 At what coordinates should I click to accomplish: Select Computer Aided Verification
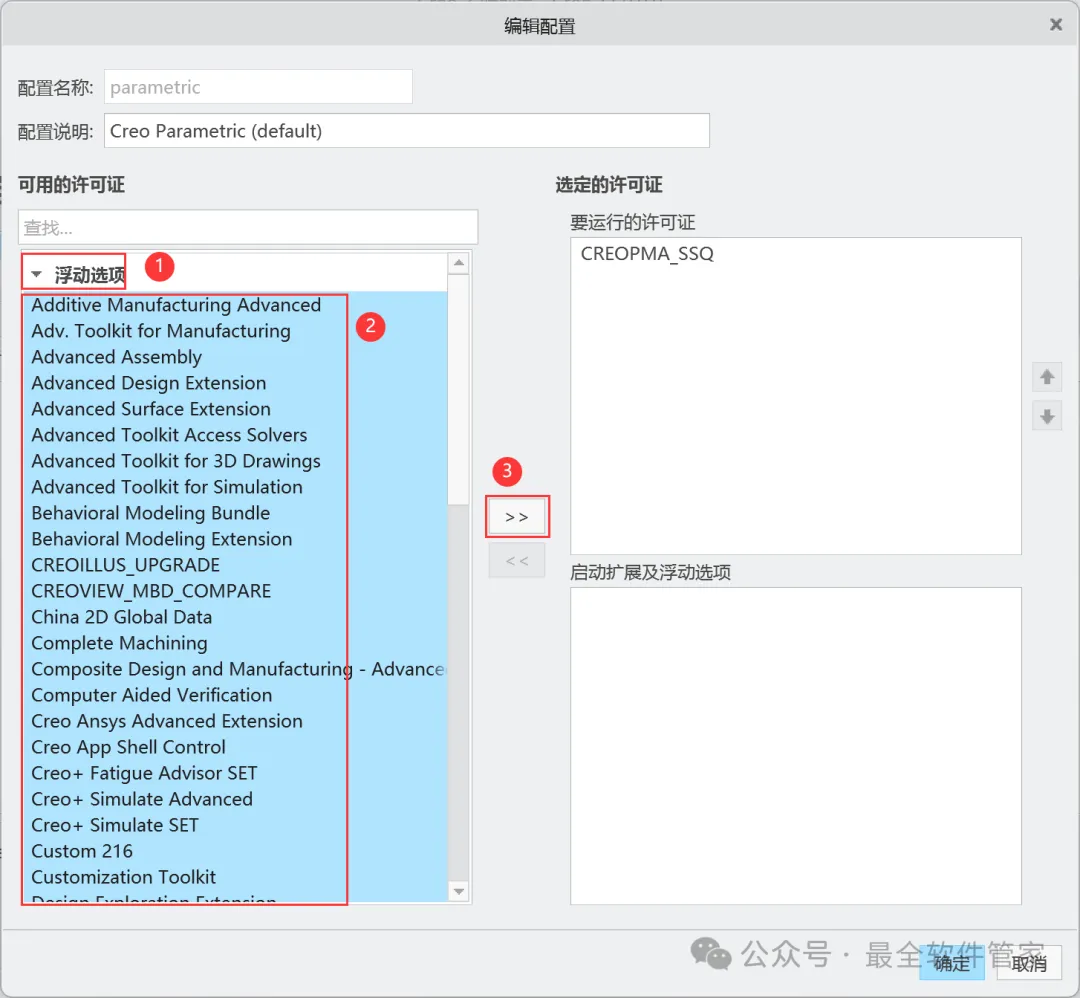235,695
